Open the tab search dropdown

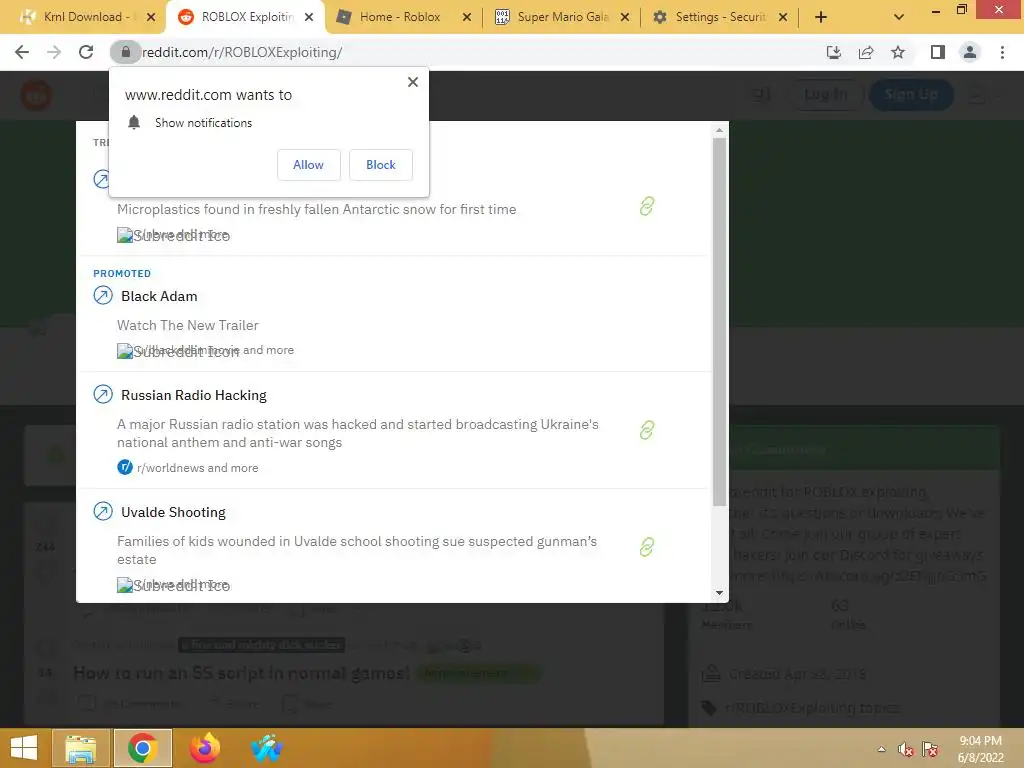899,17
